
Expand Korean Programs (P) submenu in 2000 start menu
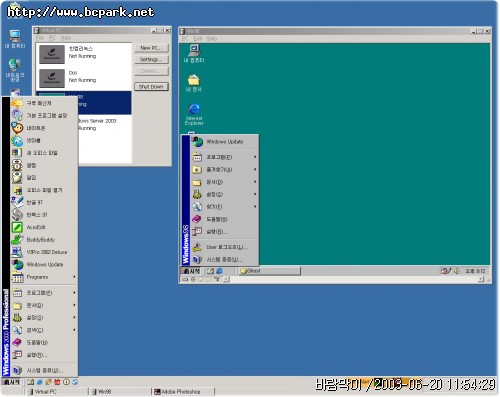(x=44, y=293)
